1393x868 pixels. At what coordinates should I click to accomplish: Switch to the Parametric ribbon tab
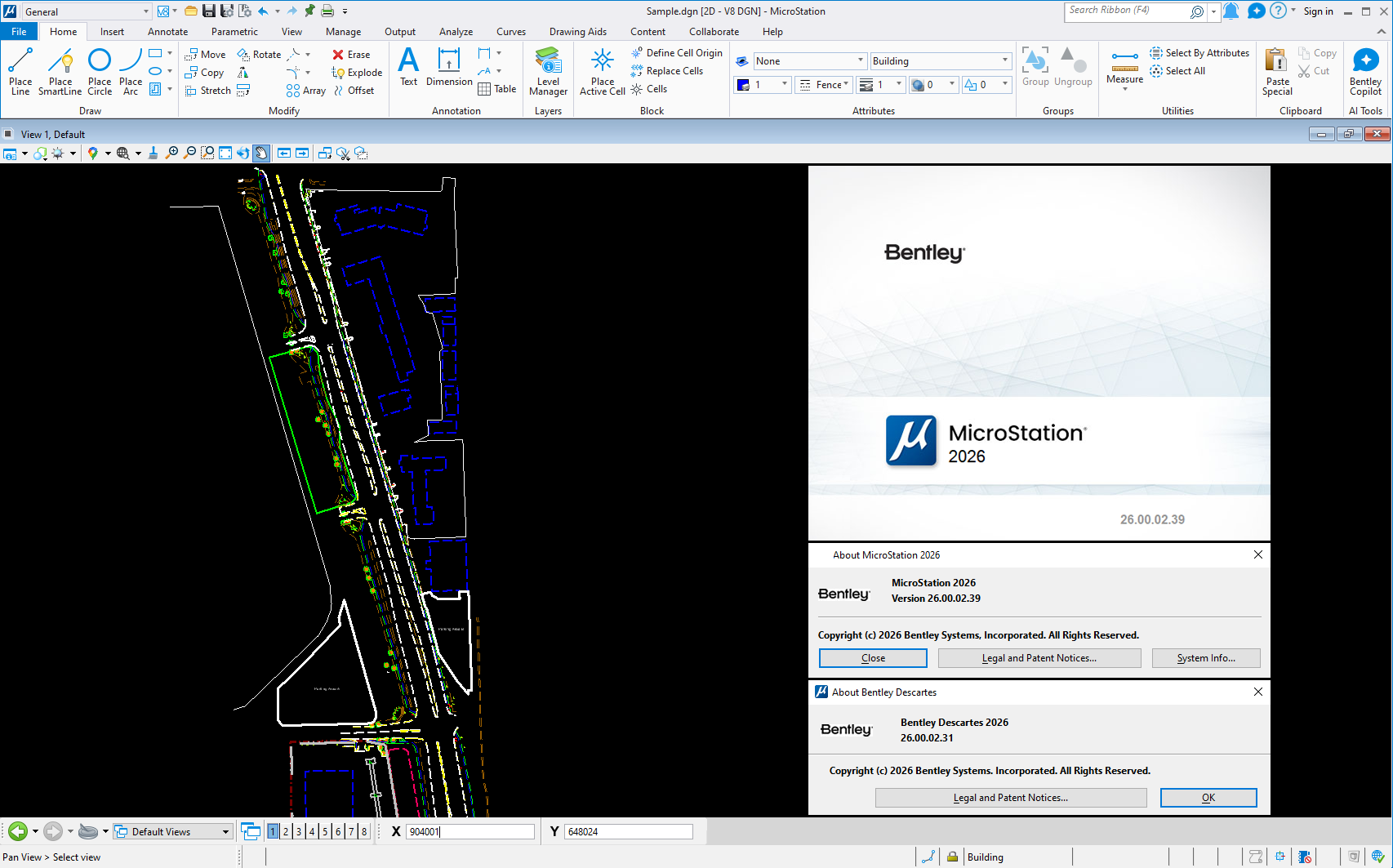coord(234,32)
